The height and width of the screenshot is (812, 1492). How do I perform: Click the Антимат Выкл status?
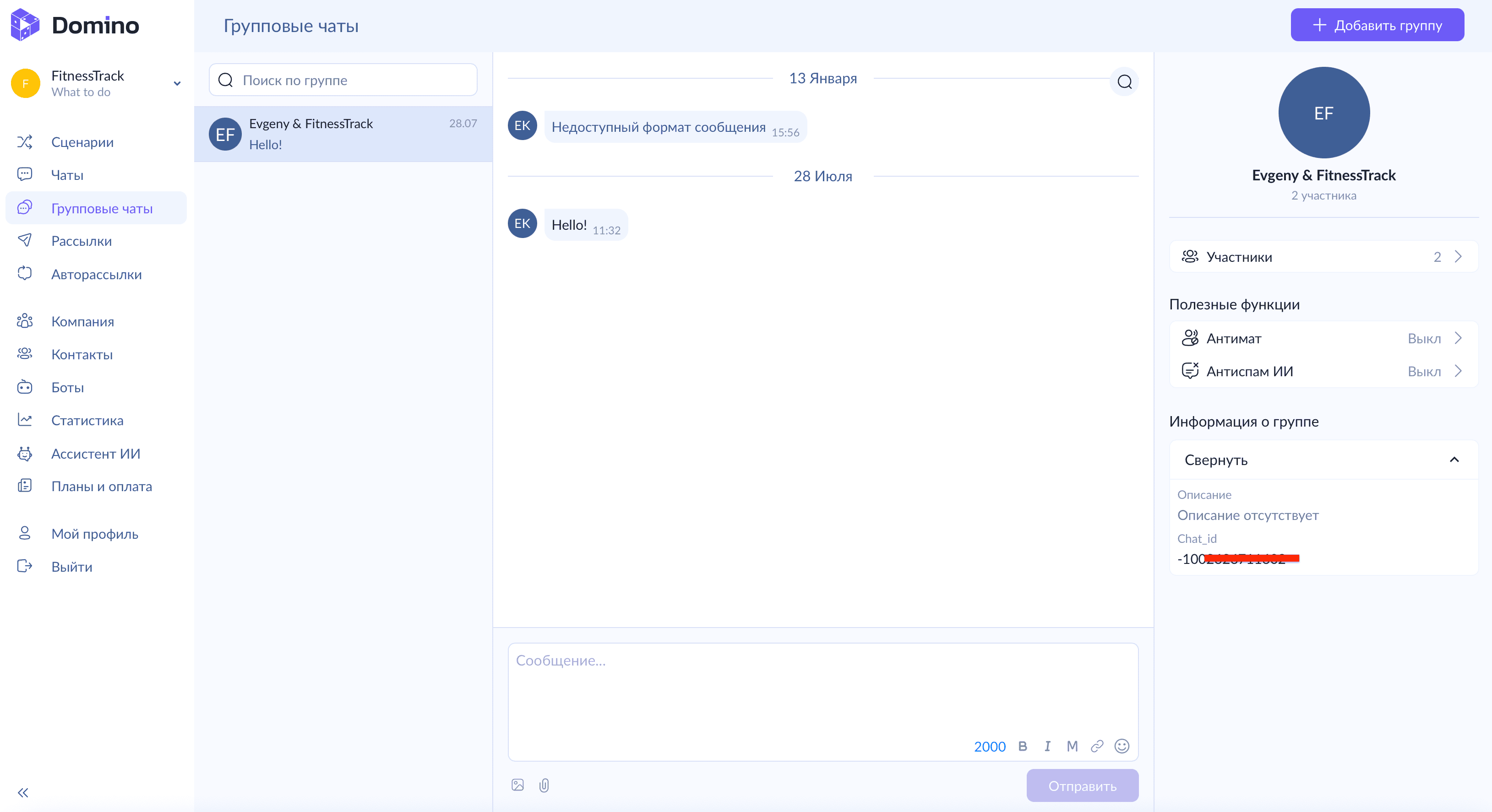(x=1424, y=338)
